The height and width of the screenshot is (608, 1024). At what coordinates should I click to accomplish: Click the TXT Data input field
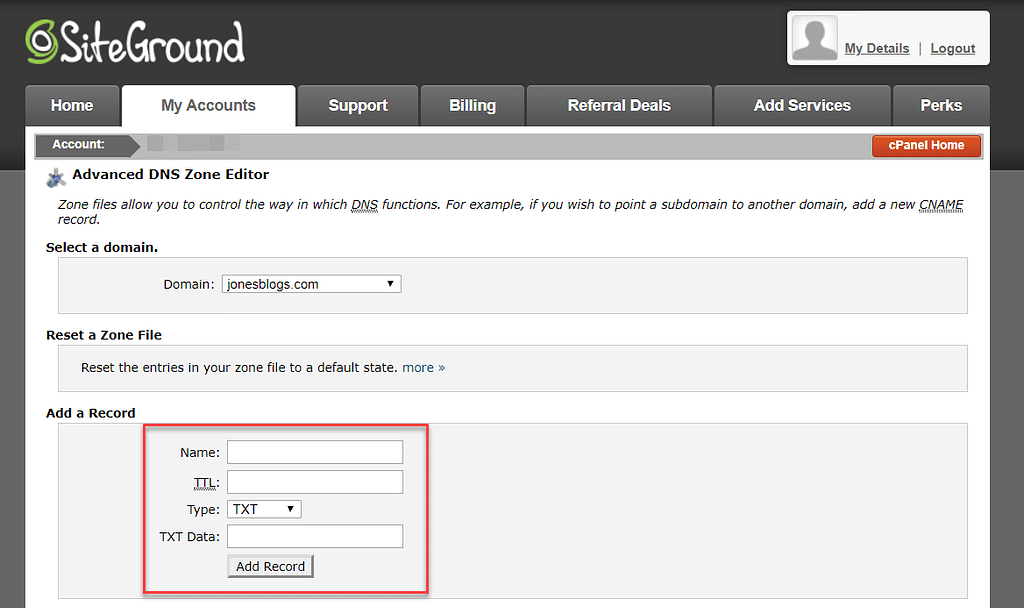click(315, 536)
